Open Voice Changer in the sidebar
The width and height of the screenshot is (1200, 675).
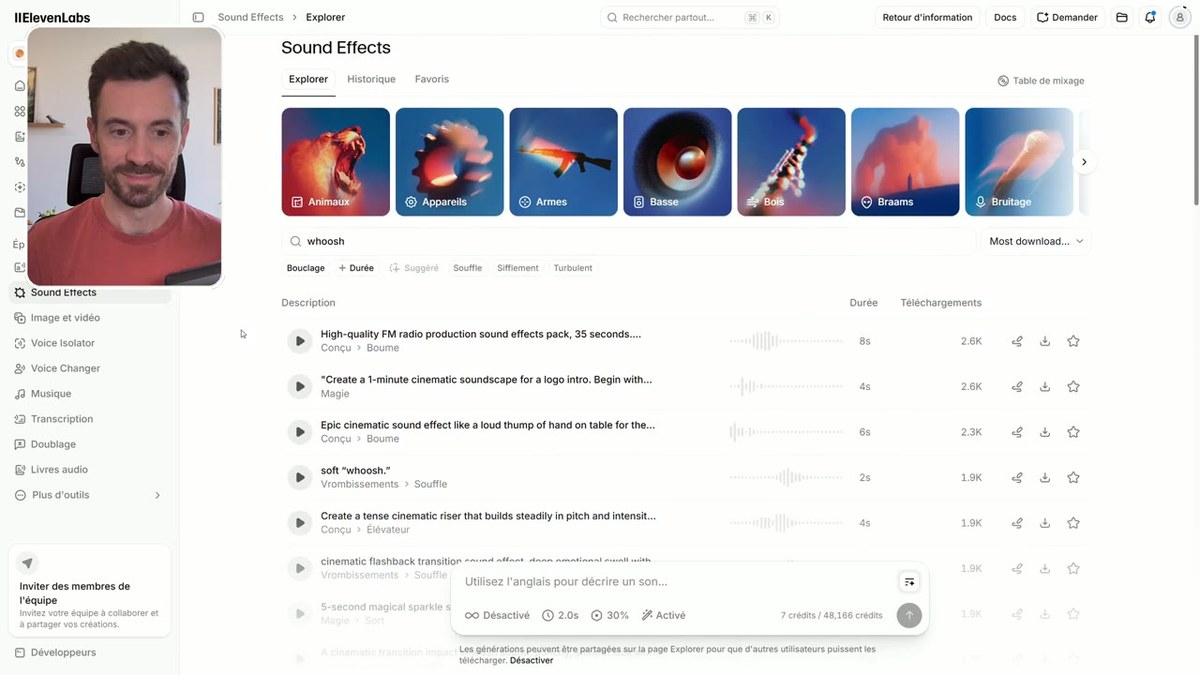(88, 368)
